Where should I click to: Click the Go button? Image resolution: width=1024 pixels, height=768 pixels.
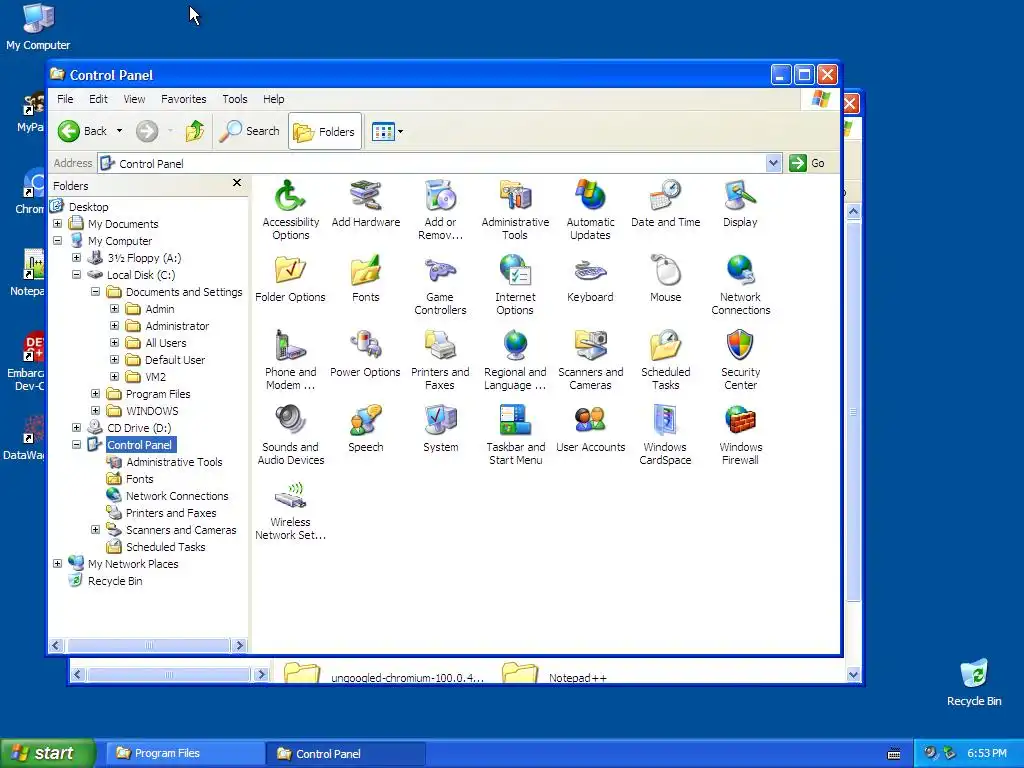point(807,163)
